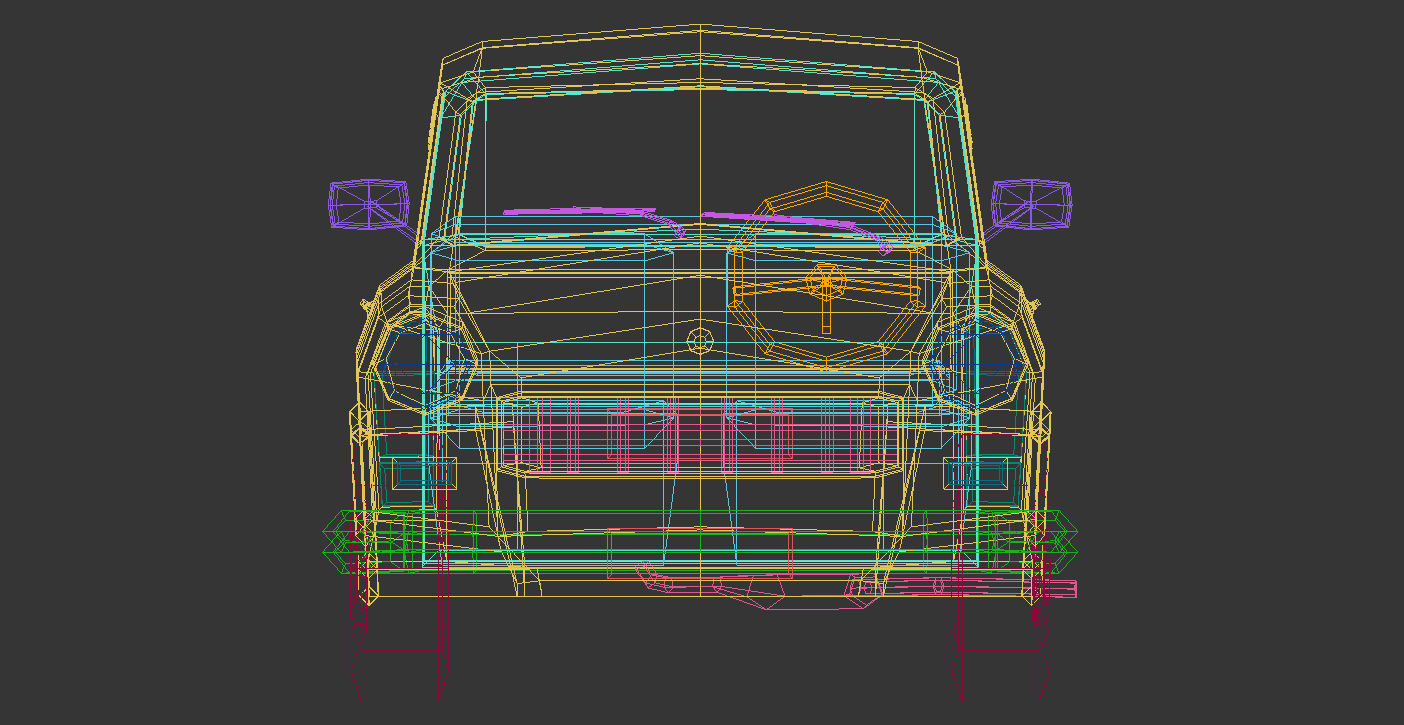Screen dimensions: 1404x725
Task: Click the orange steering wheel rim
Action: pyautogui.click(x=826, y=276)
